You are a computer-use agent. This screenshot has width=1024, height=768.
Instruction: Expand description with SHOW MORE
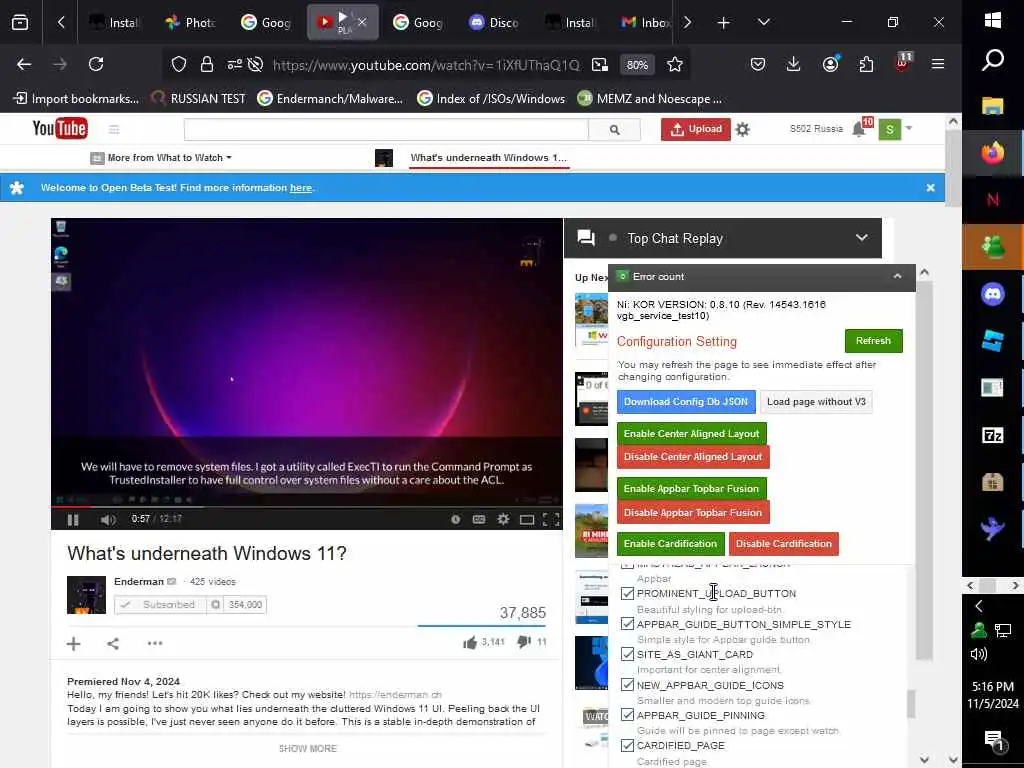tap(308, 748)
